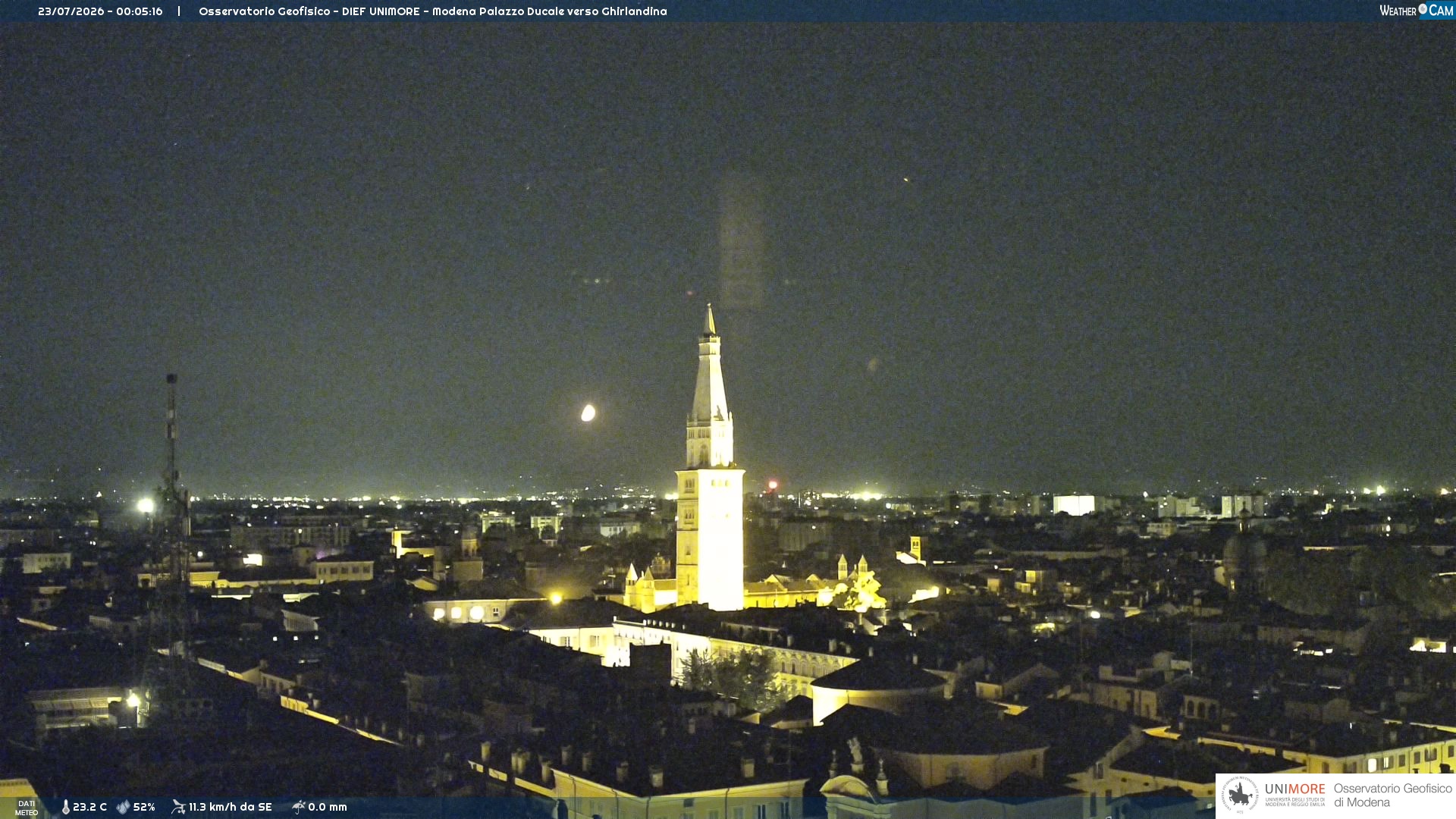Click the 23.2 C temperature value
The image size is (1456, 819).
point(89,807)
